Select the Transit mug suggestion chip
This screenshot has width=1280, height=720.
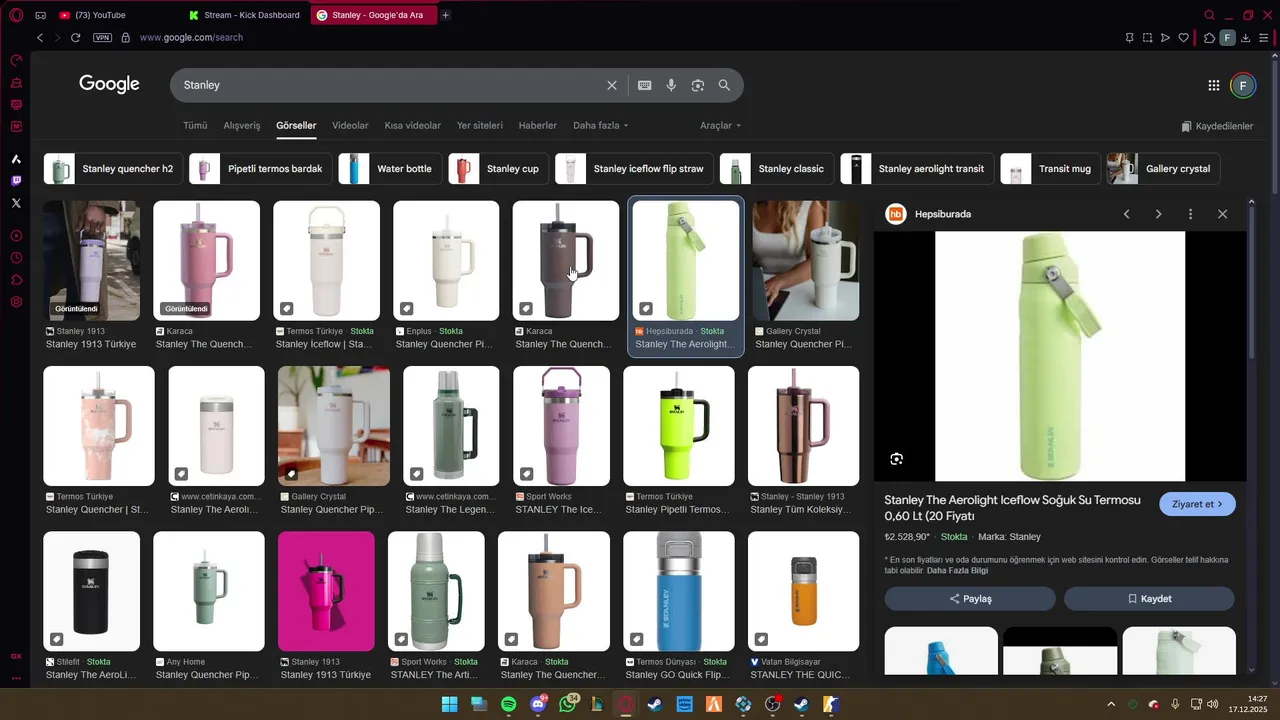[1051, 169]
